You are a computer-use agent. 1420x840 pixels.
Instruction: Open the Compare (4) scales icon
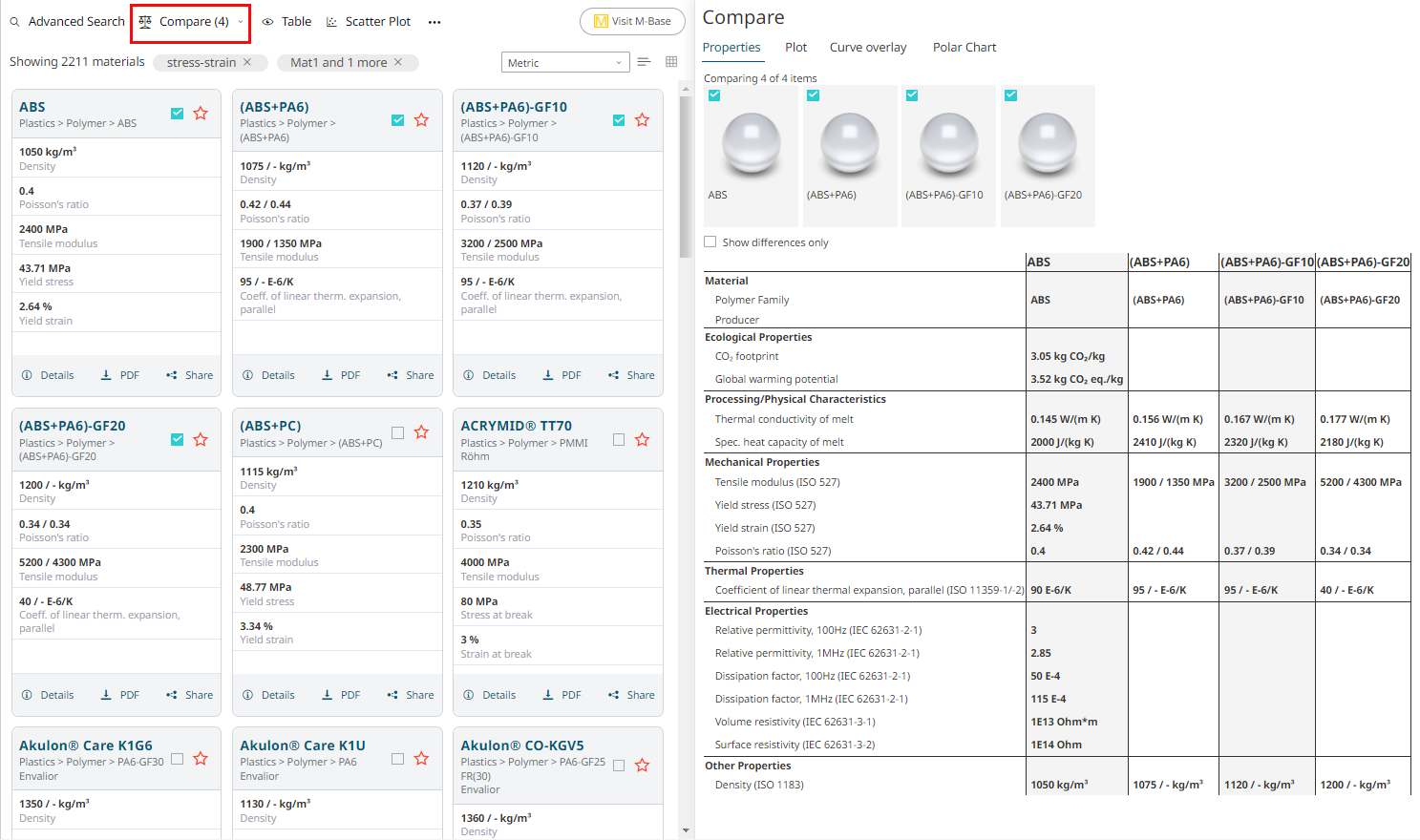tap(145, 22)
